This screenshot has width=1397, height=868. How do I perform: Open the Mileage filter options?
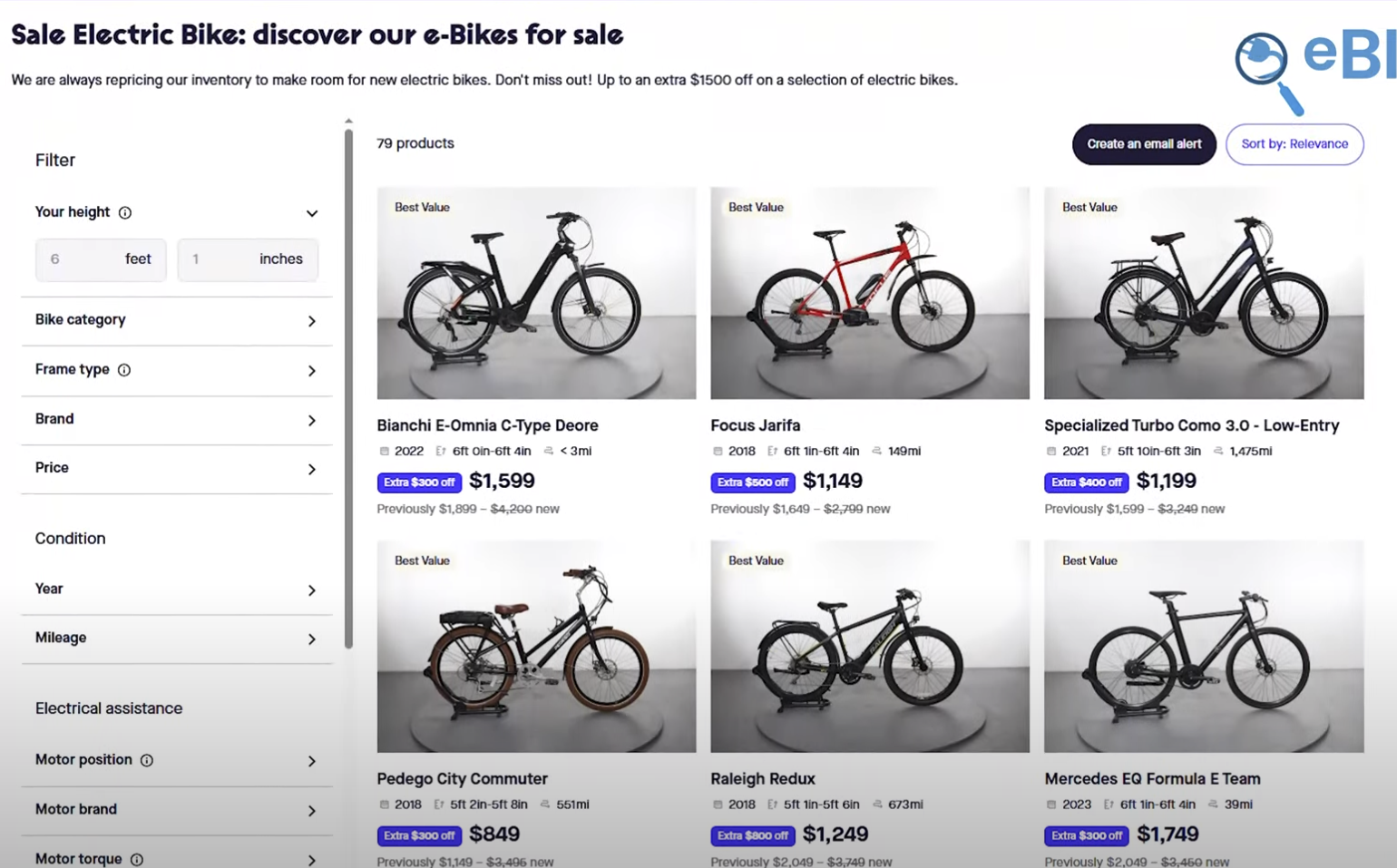[311, 639]
